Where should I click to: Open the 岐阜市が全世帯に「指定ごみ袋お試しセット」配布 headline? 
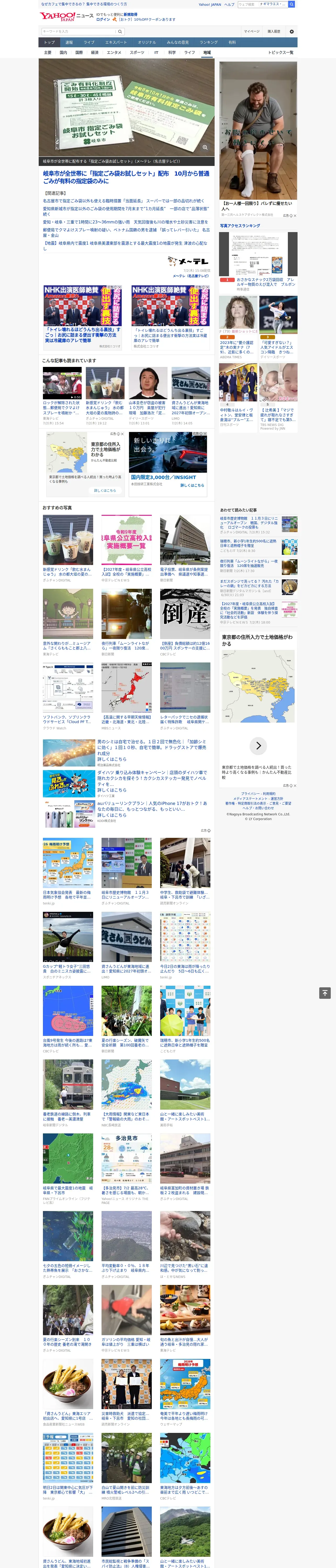point(126,177)
